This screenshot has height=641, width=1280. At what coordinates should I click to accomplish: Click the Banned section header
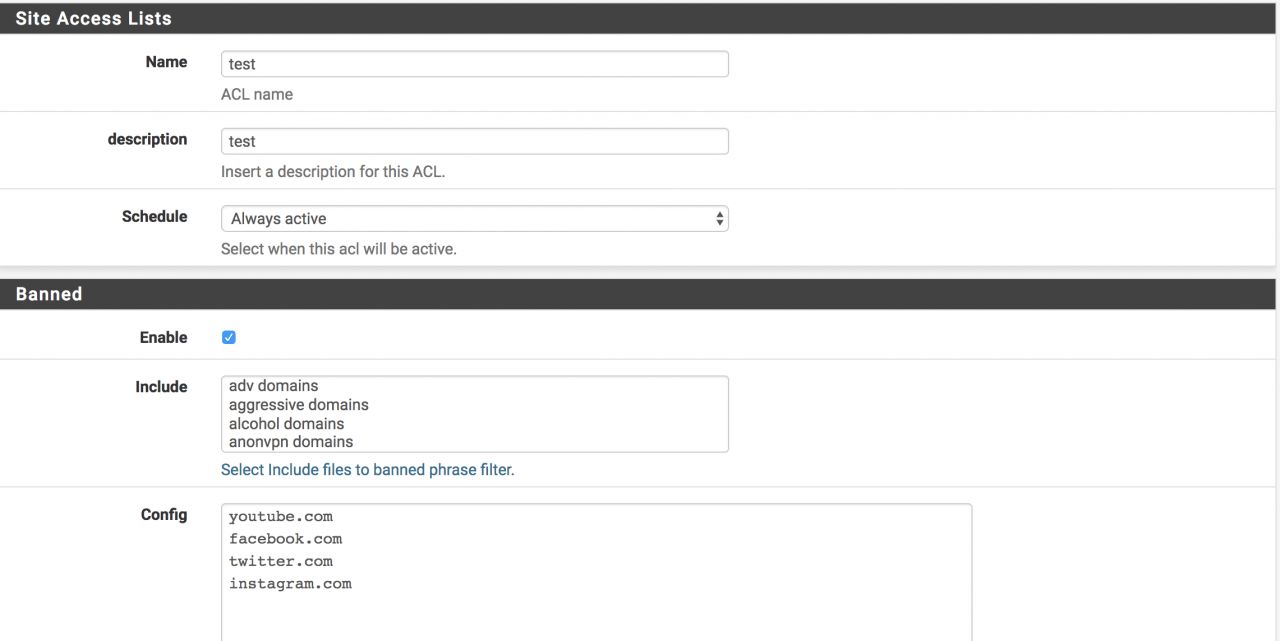click(49, 294)
